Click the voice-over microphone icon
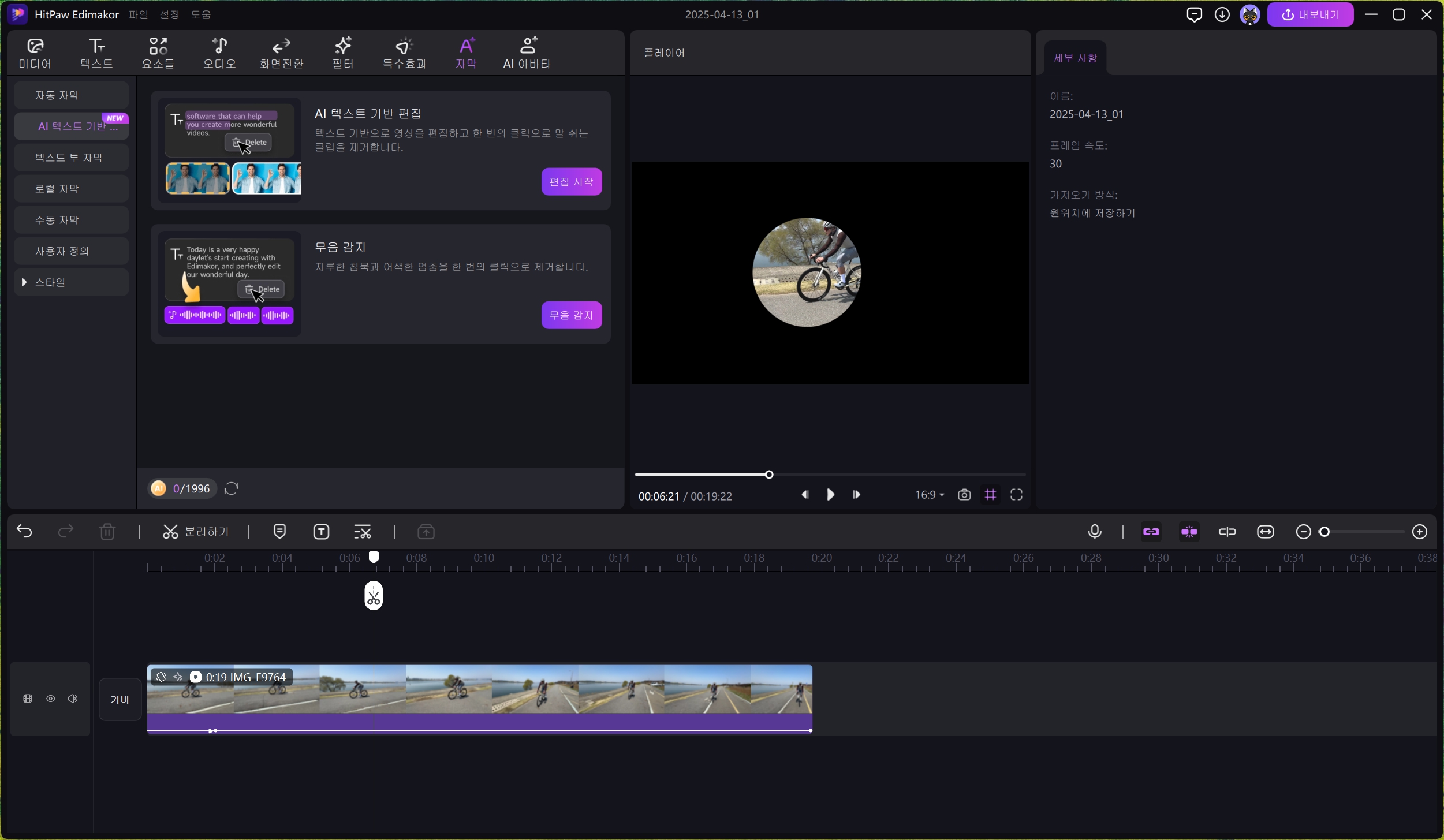Screen dimensions: 1444x840 1094,532
